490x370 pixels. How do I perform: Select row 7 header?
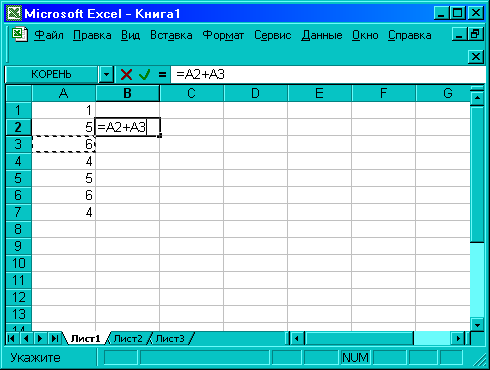tap(18, 212)
